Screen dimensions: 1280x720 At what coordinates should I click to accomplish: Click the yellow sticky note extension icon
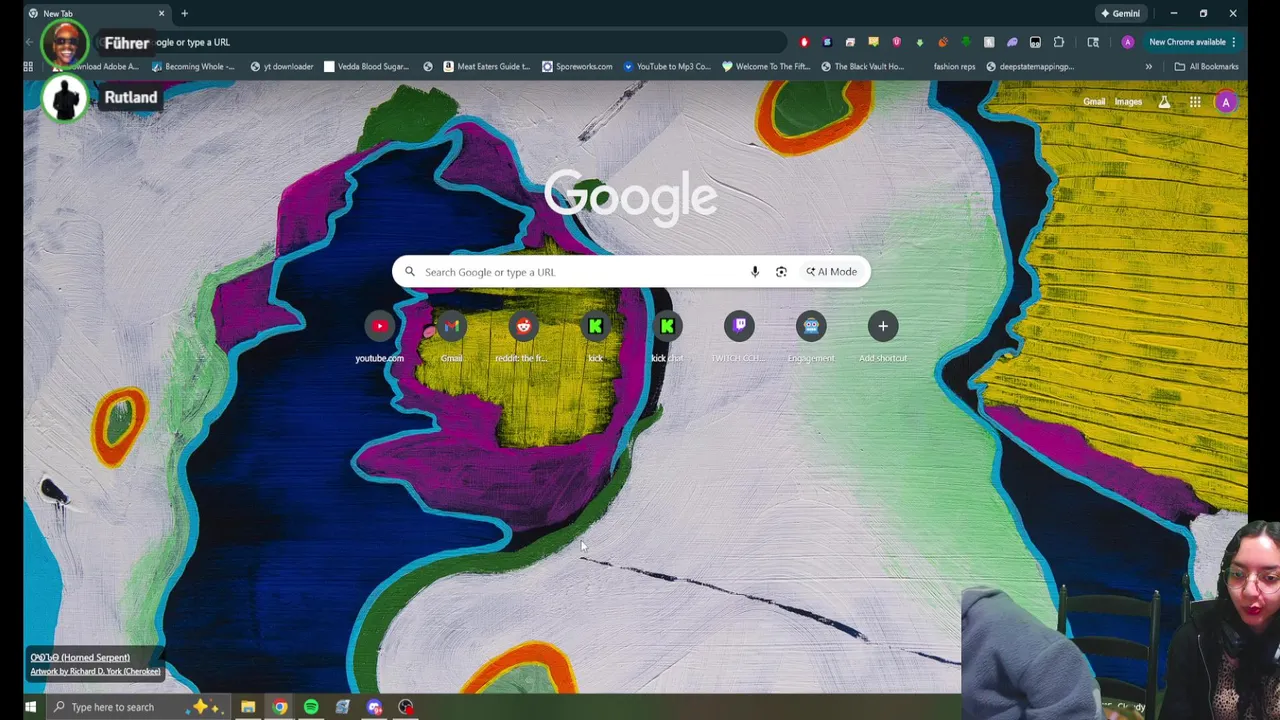873,42
